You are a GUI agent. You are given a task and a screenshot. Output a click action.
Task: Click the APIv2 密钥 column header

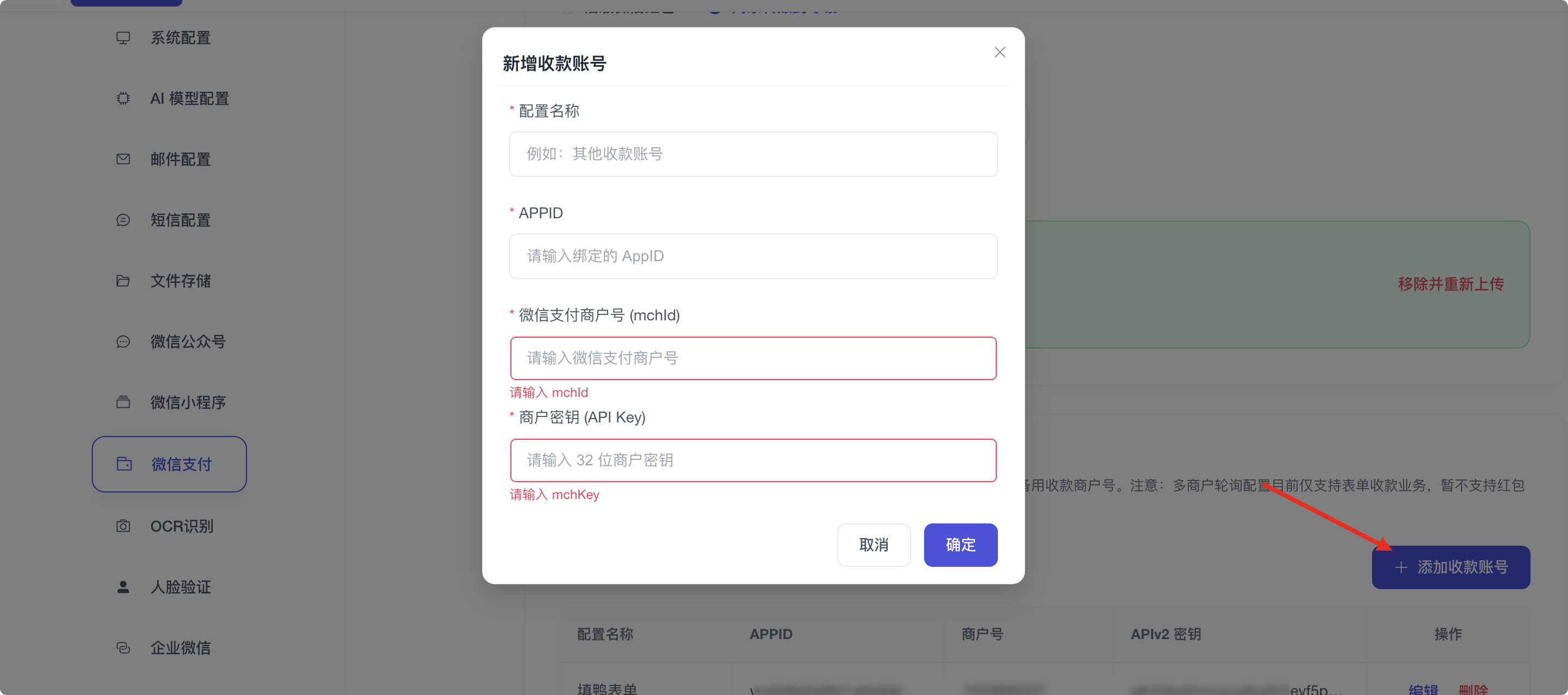coord(1166,635)
